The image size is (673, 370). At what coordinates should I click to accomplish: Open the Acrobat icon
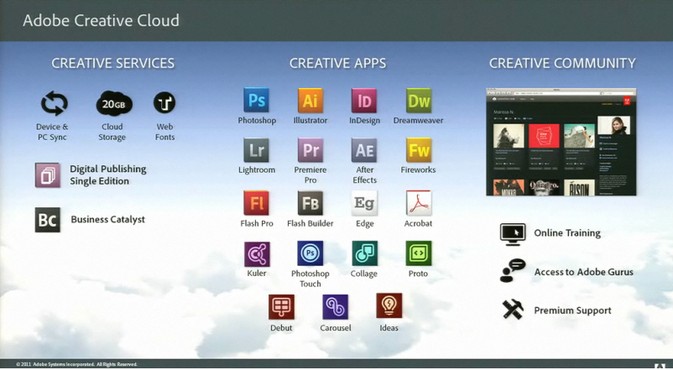(418, 203)
